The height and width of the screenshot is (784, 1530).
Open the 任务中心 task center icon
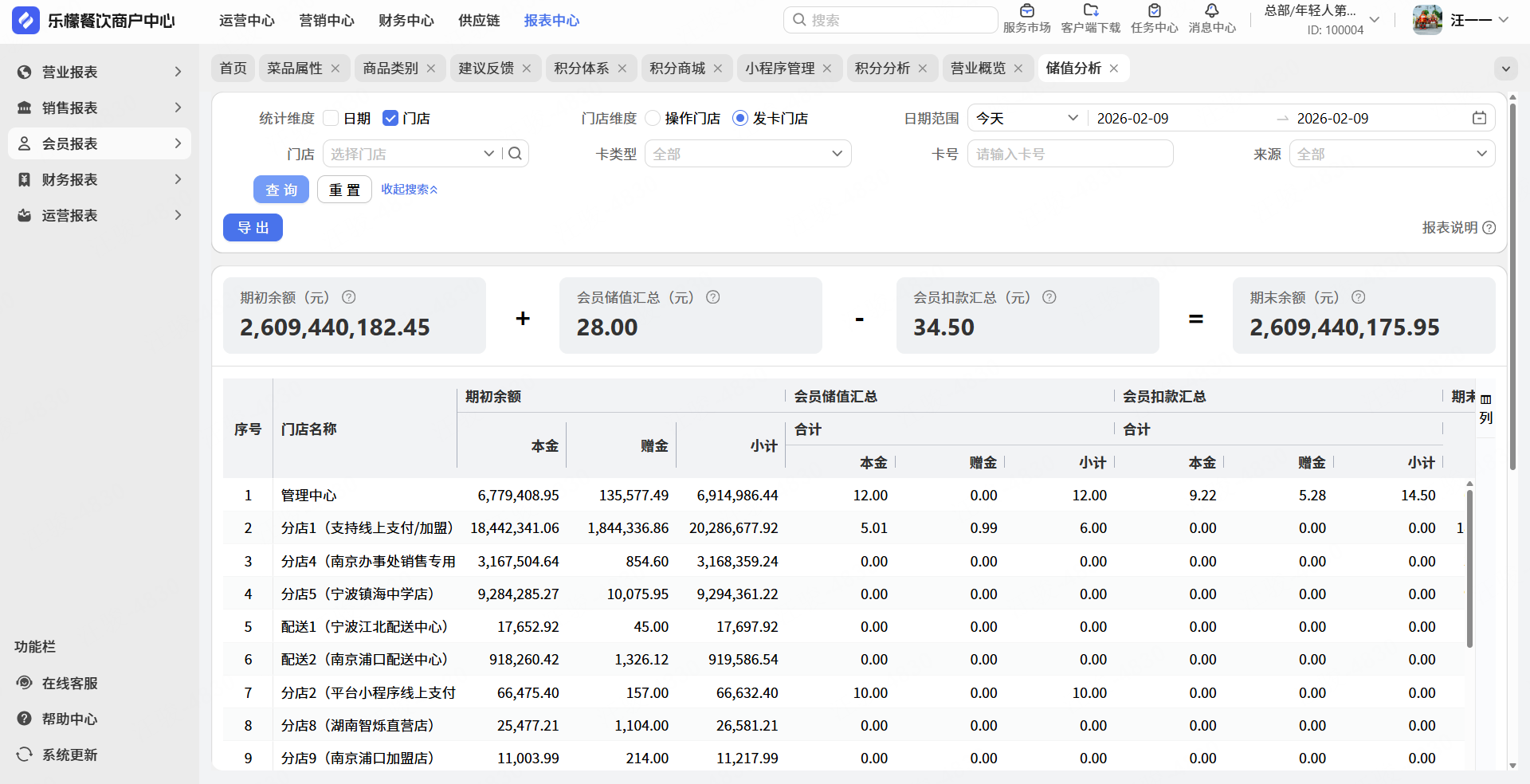coord(1154,11)
